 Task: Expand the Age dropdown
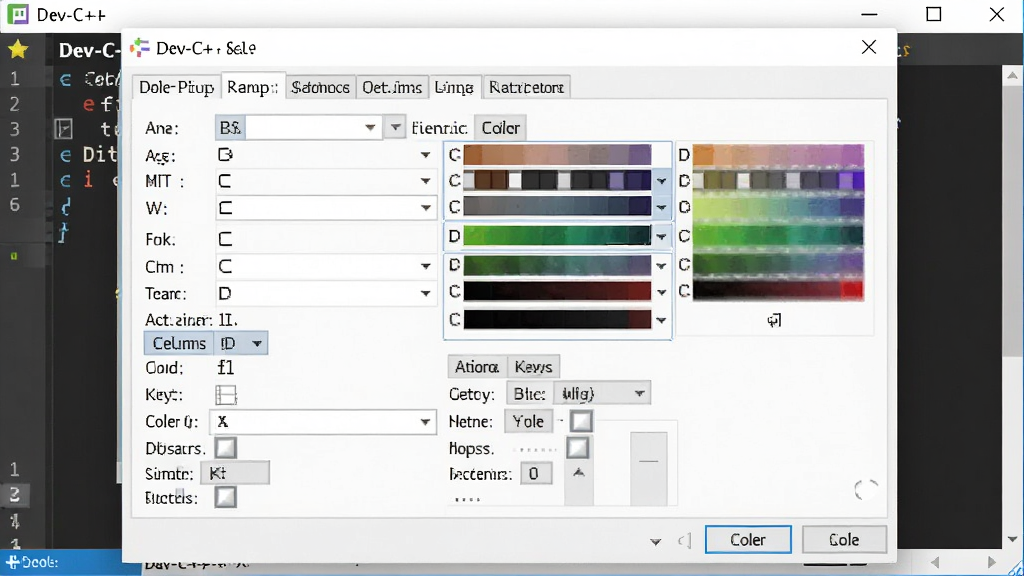425,155
